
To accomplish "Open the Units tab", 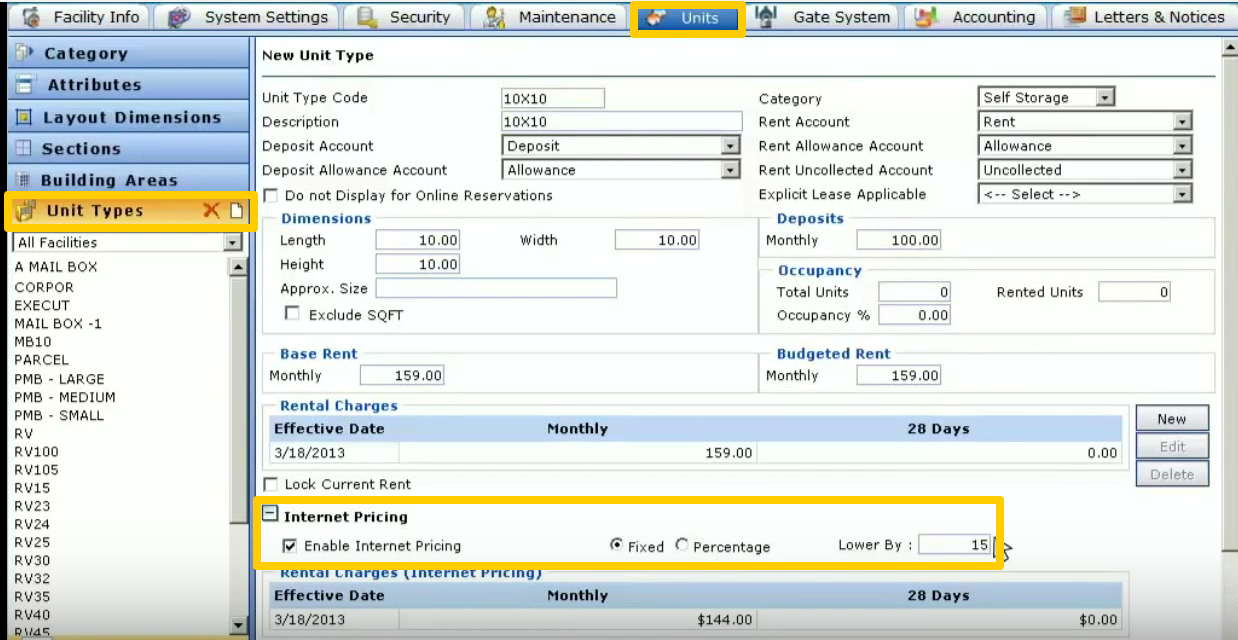I will (x=687, y=18).
